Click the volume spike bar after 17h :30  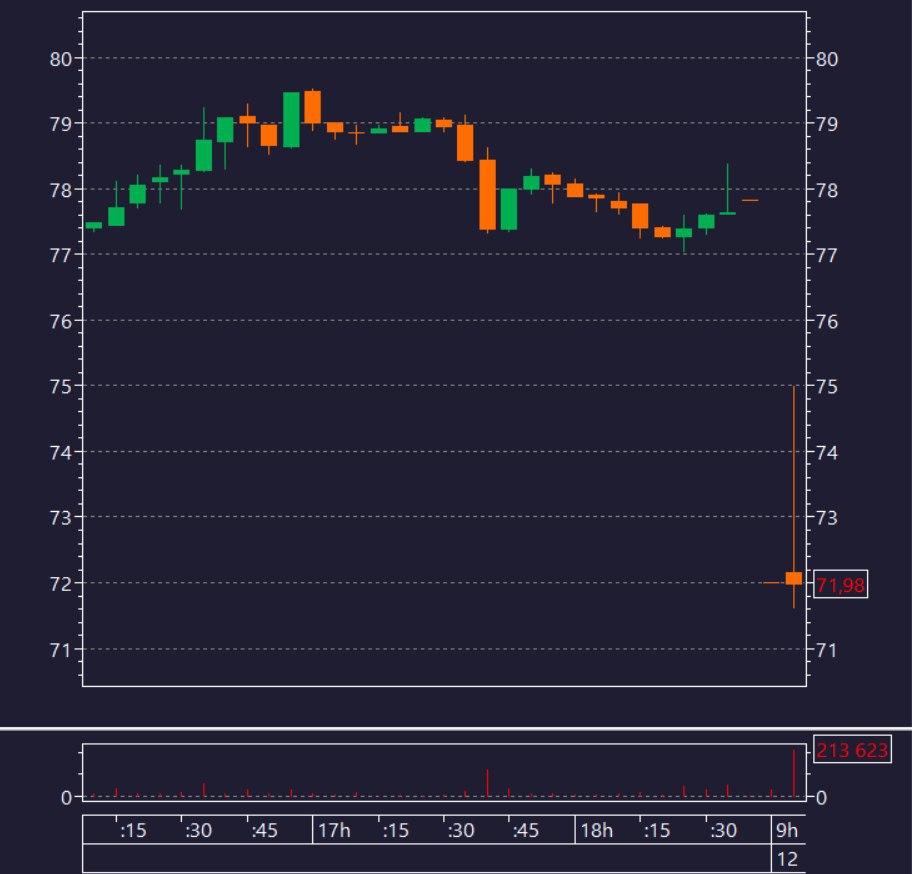click(487, 783)
